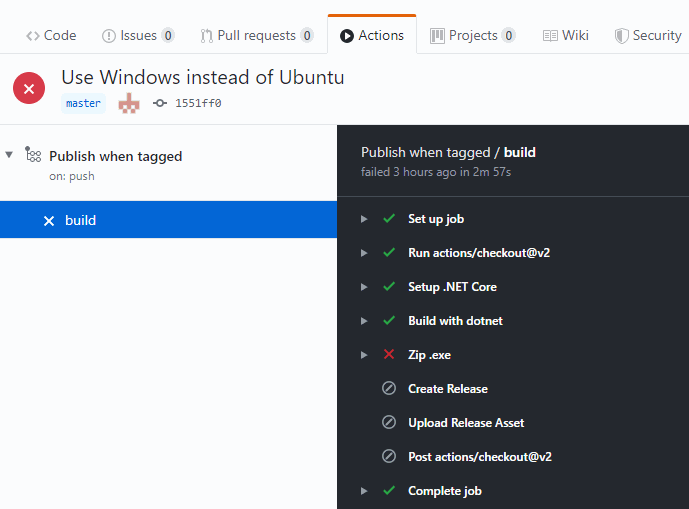This screenshot has width=689, height=509.
Task: Click the committer avatar icon
Action: pyautogui.click(x=129, y=103)
